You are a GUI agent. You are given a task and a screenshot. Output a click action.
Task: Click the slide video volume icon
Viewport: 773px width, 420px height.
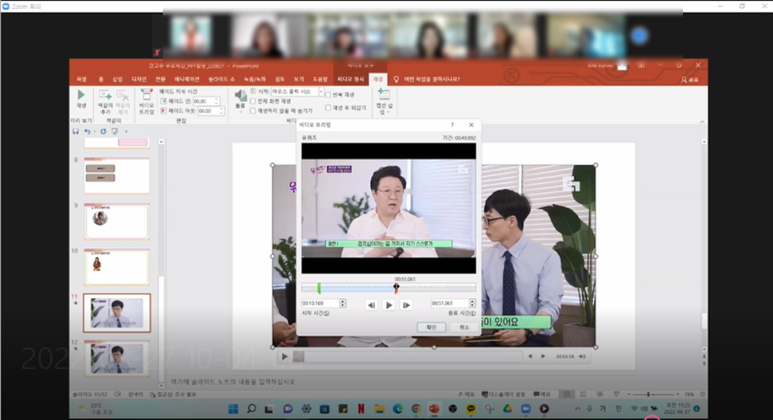click(x=582, y=356)
